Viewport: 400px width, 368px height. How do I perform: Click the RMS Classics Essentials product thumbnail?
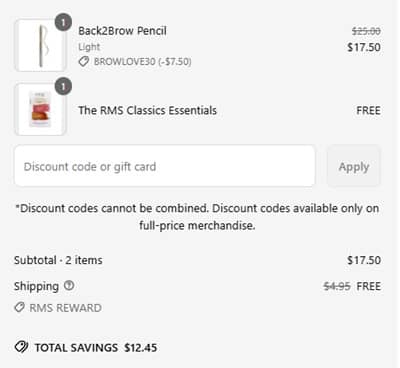point(40,109)
